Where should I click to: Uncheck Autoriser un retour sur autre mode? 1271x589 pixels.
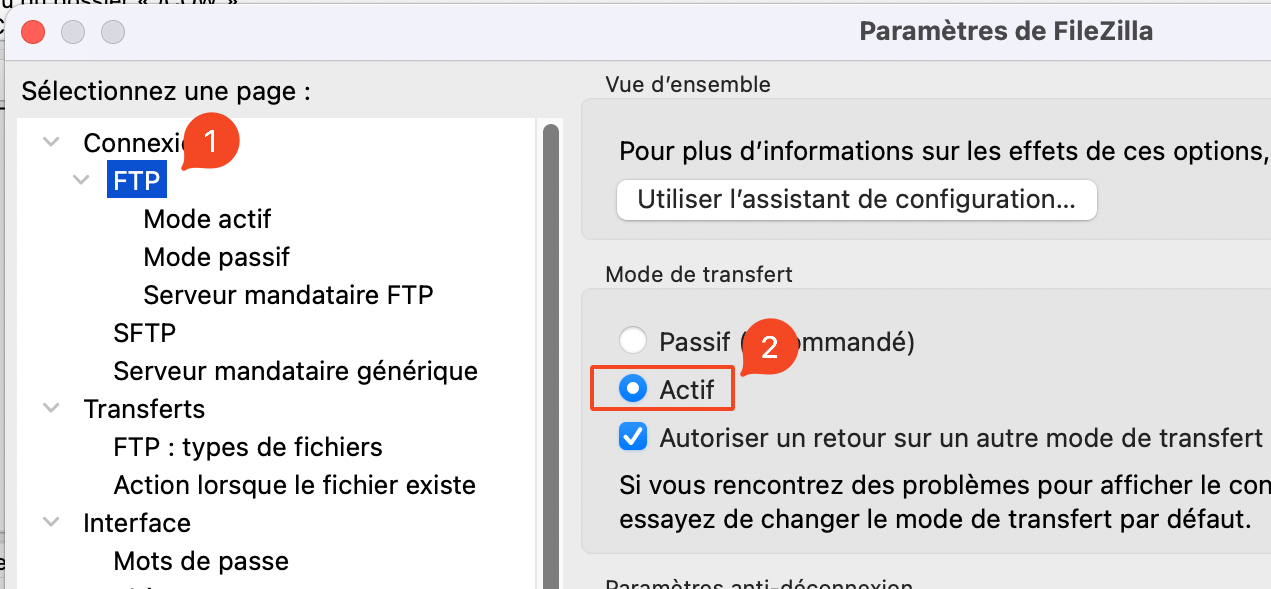[633, 437]
